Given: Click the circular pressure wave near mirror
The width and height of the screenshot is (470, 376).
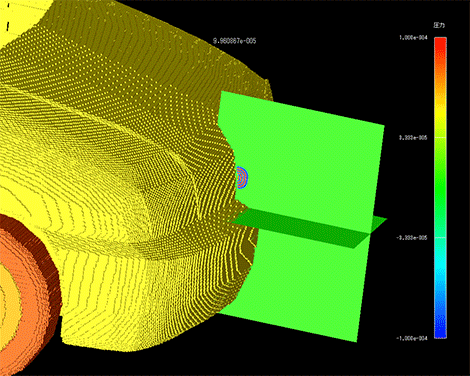Looking at the screenshot, I should [x=242, y=178].
